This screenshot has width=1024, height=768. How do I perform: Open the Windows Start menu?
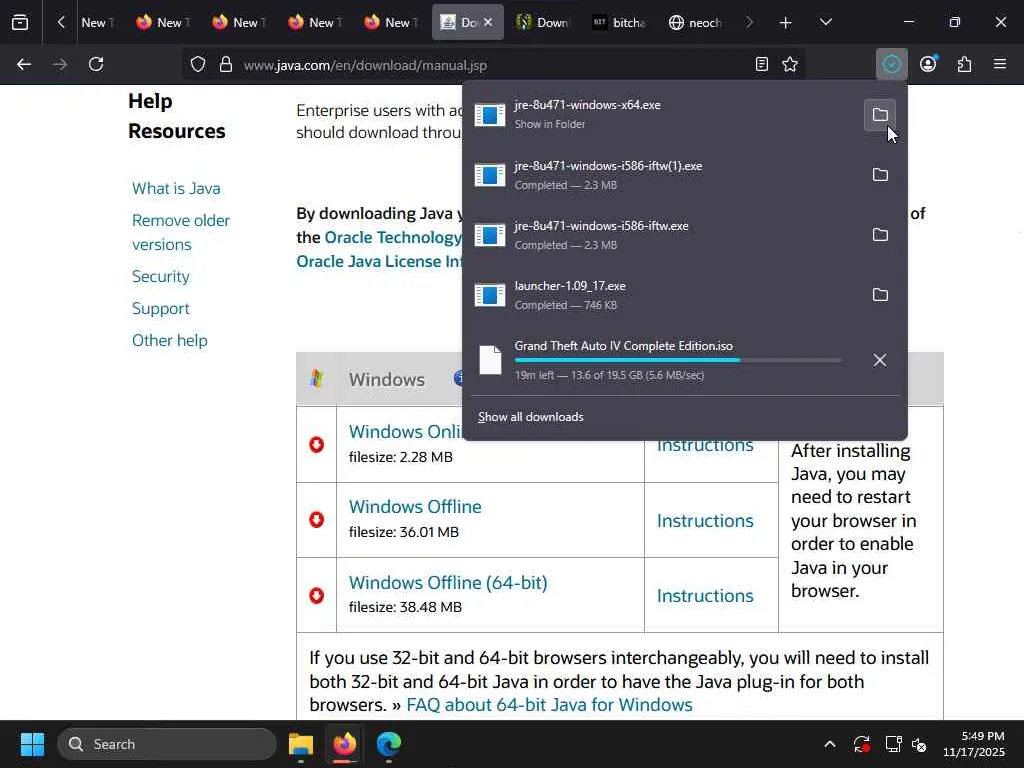coord(32,744)
